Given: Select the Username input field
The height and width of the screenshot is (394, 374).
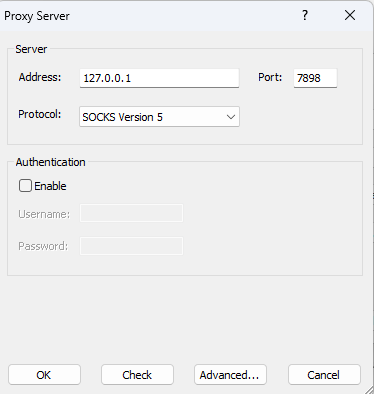Looking at the screenshot, I should pos(131,213).
